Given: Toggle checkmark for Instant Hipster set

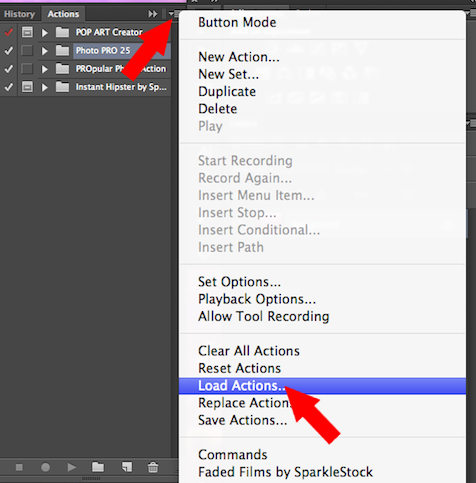Looking at the screenshot, I should [9, 87].
